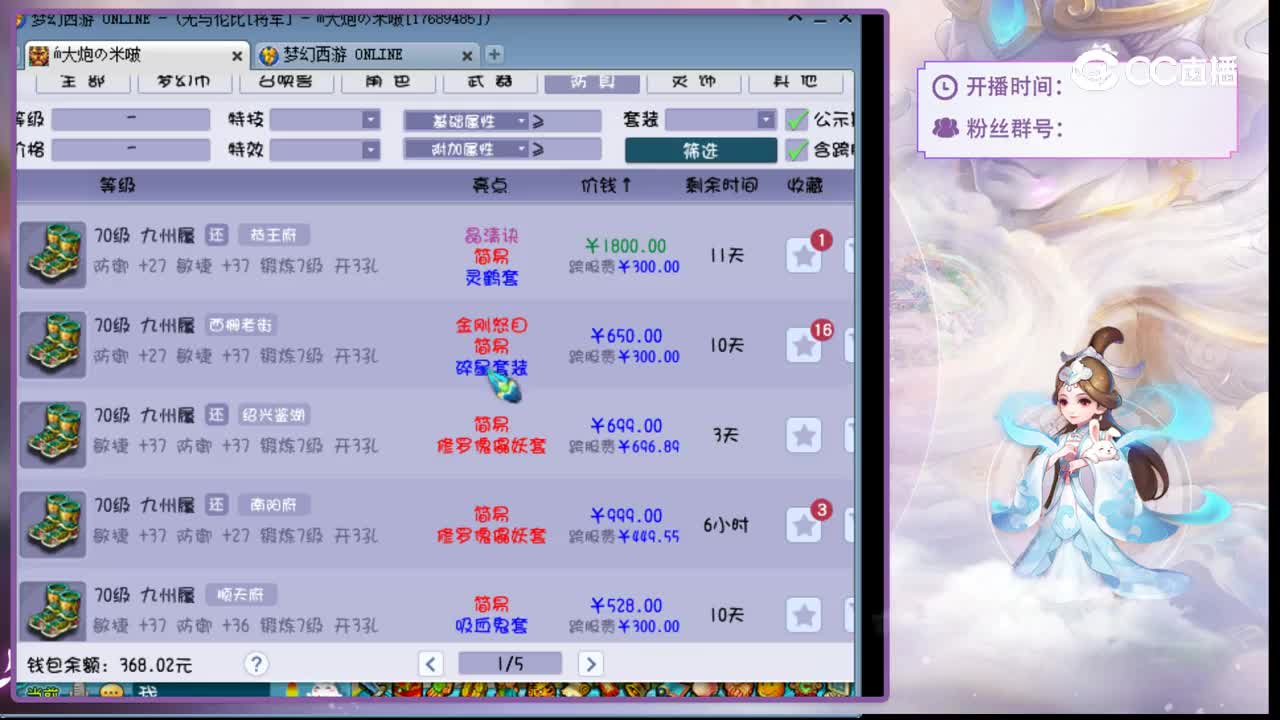Viewport: 1280px width, 720px height.
Task: Click the 基础属性 value input field
Action: point(574,121)
